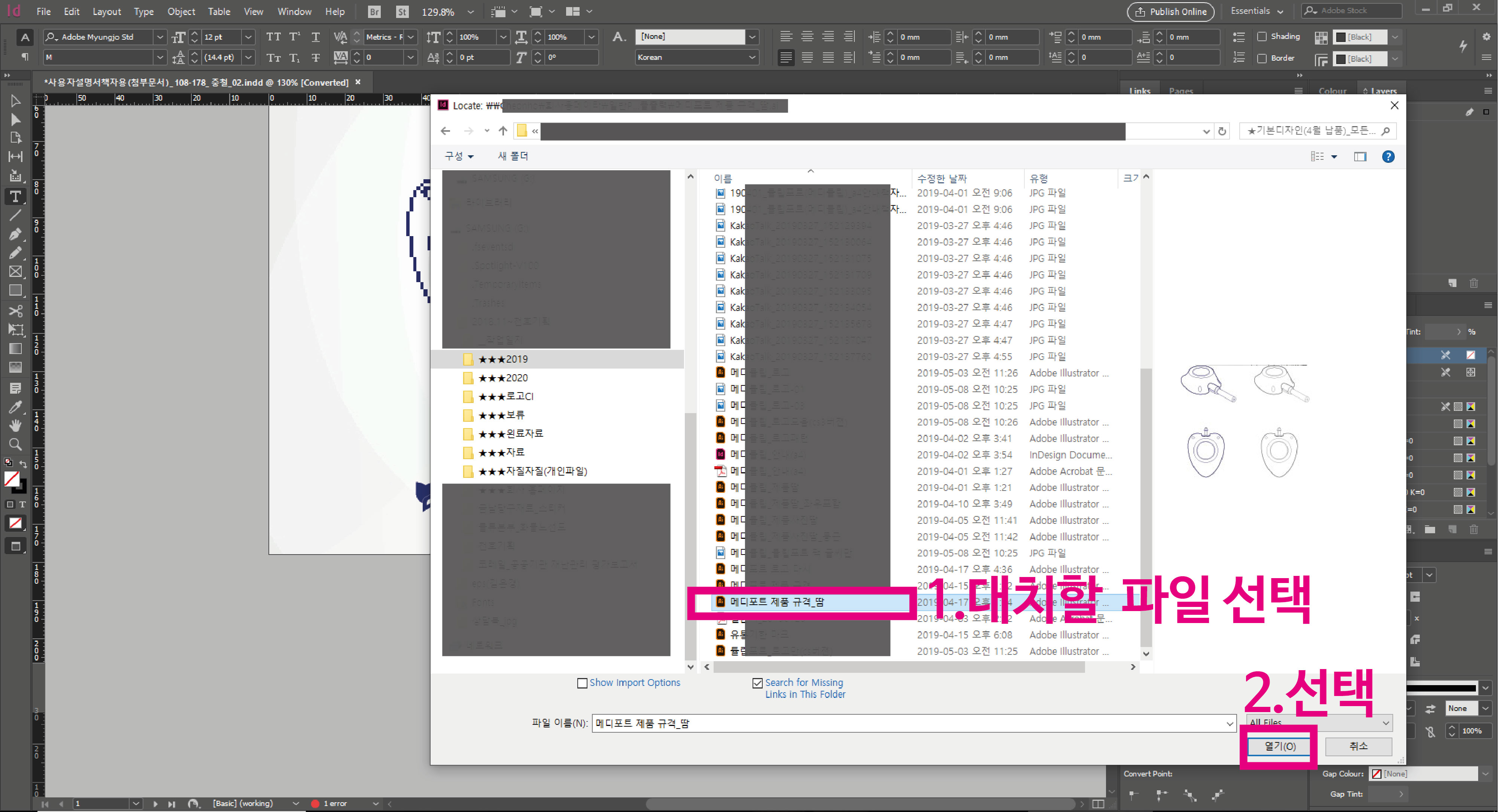
Task: Select the Zoom tool in toolbox
Action: click(16, 445)
